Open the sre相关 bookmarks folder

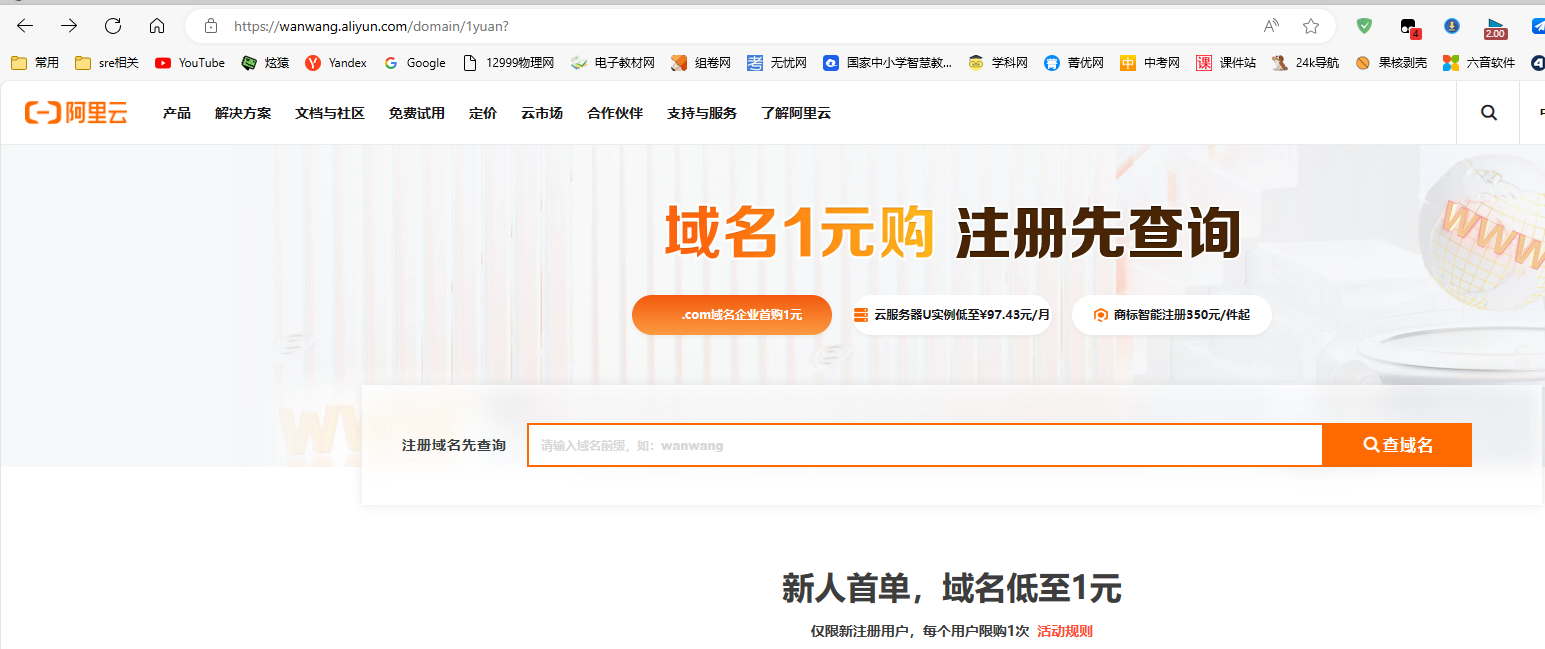click(107, 62)
